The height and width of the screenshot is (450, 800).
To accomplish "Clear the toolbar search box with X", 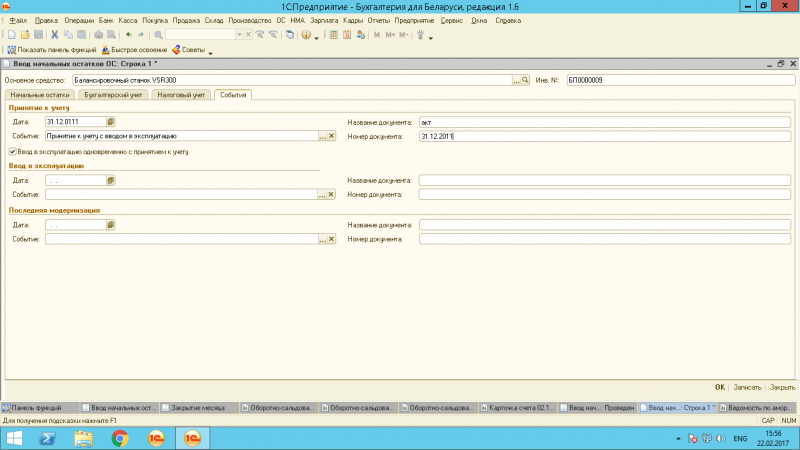I will pyautogui.click(x=248, y=35).
